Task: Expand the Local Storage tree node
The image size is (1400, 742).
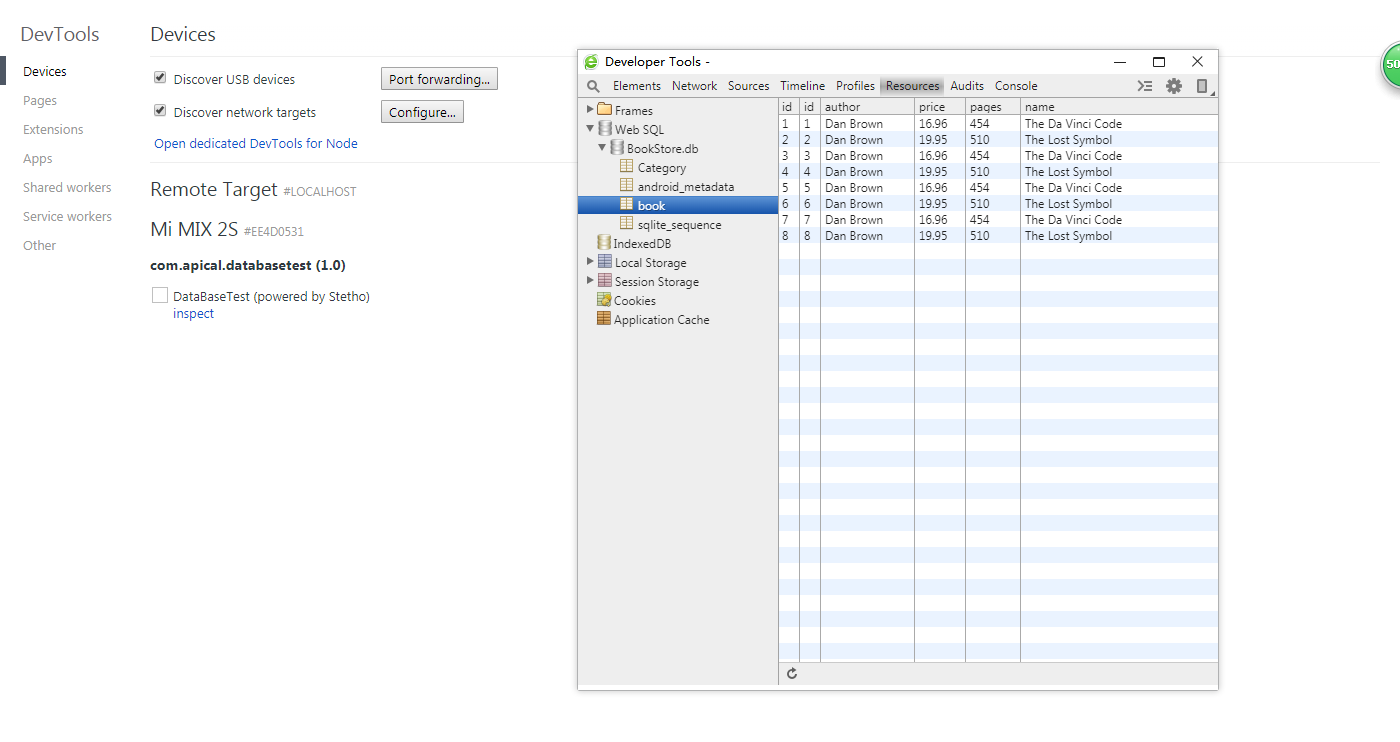Action: [590, 262]
